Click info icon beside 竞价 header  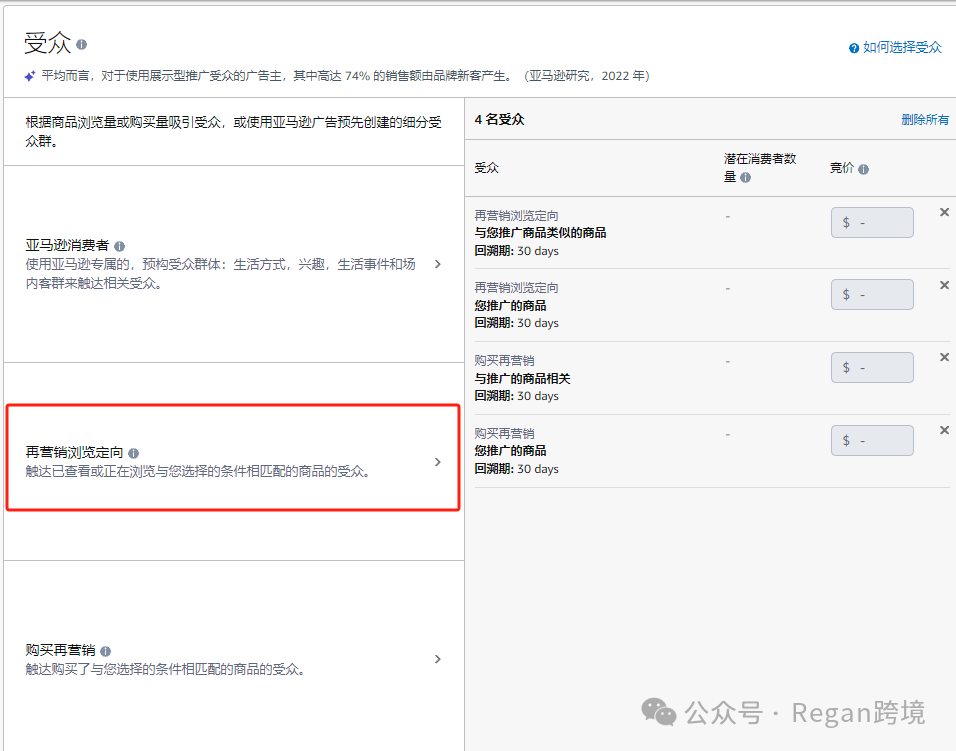coord(863,169)
